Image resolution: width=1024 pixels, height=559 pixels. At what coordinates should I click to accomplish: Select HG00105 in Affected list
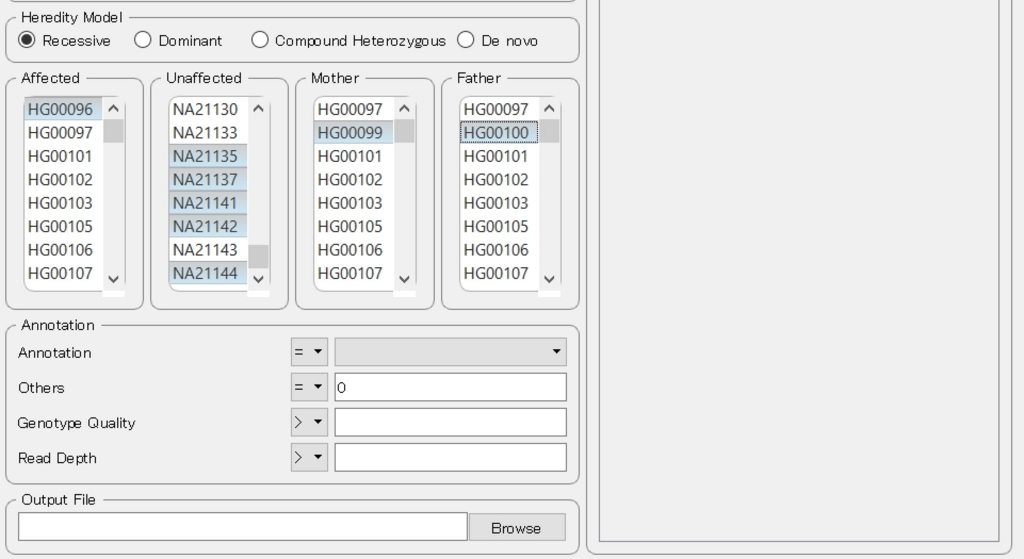click(63, 227)
